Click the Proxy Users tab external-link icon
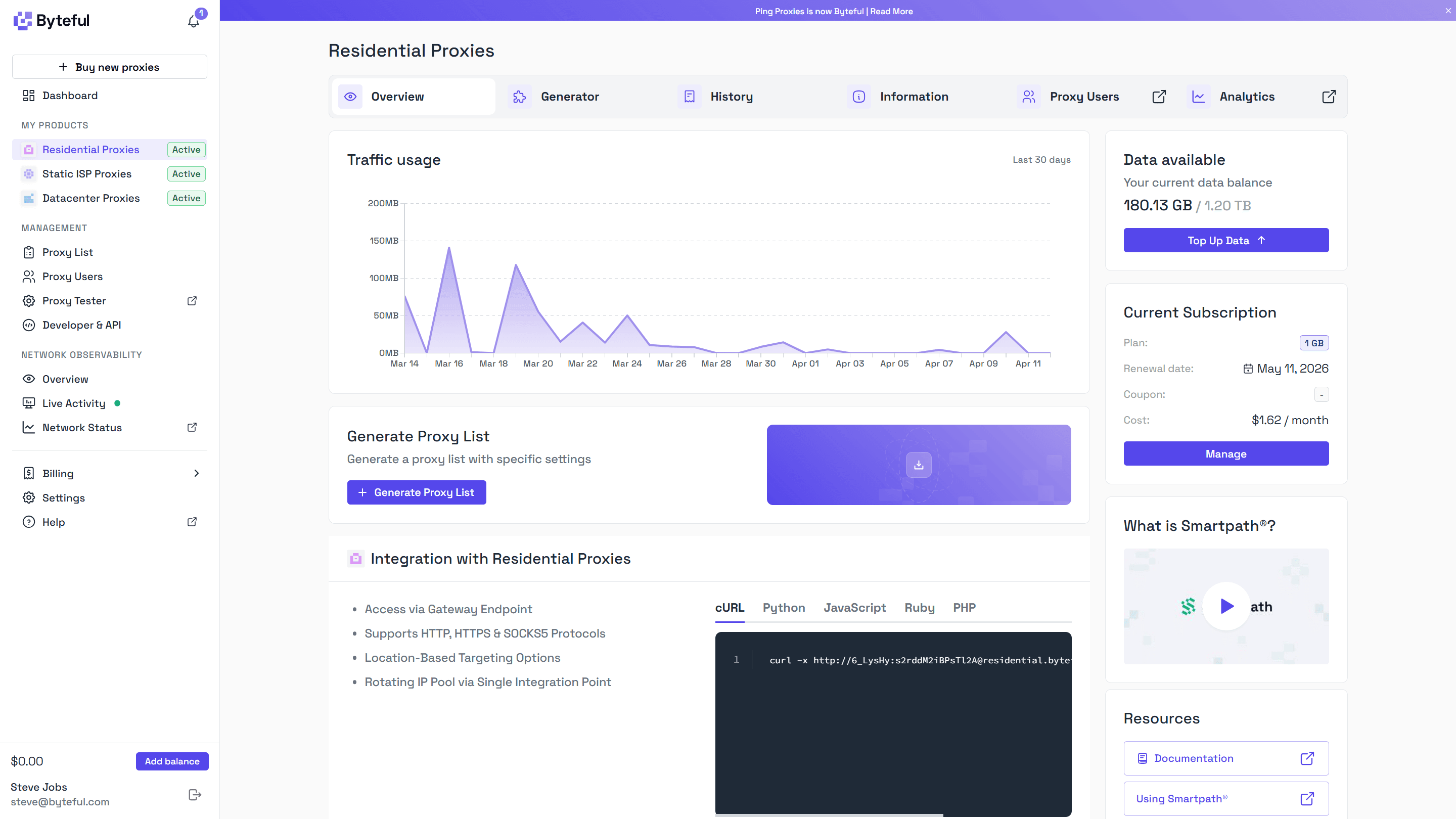The width and height of the screenshot is (1456, 819). pyautogui.click(x=1159, y=97)
